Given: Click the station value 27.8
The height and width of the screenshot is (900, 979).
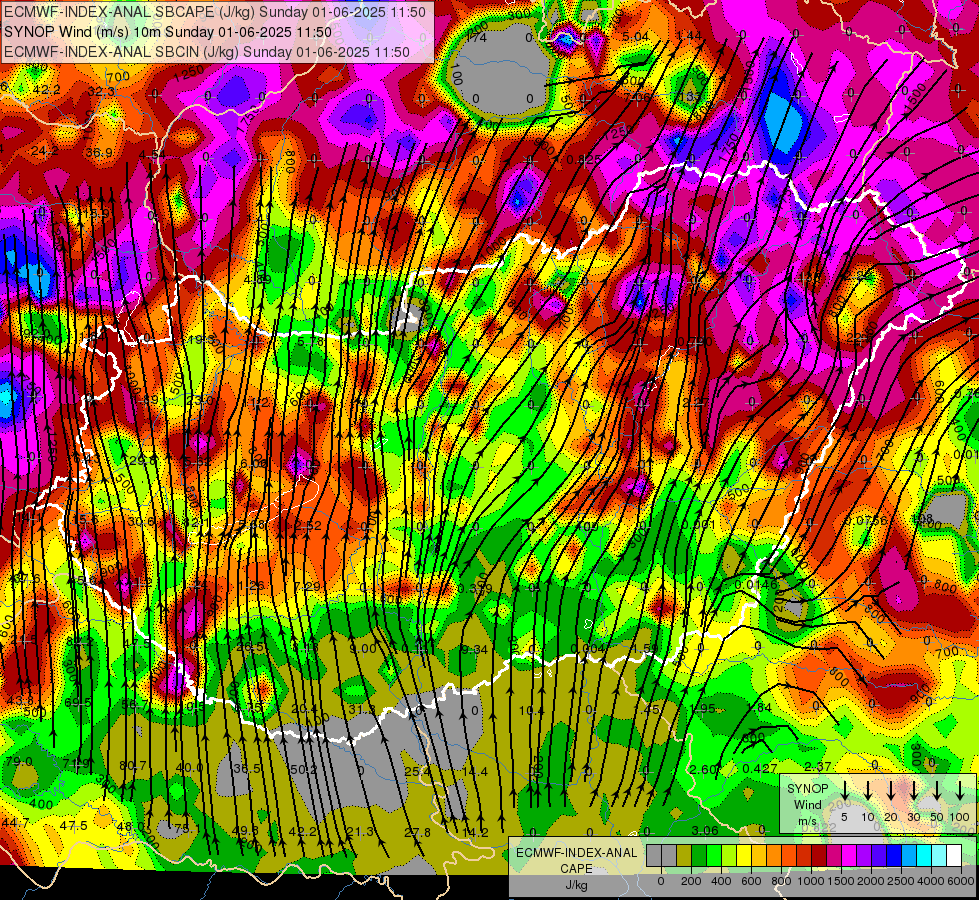Looking at the screenshot, I should pos(418,833).
